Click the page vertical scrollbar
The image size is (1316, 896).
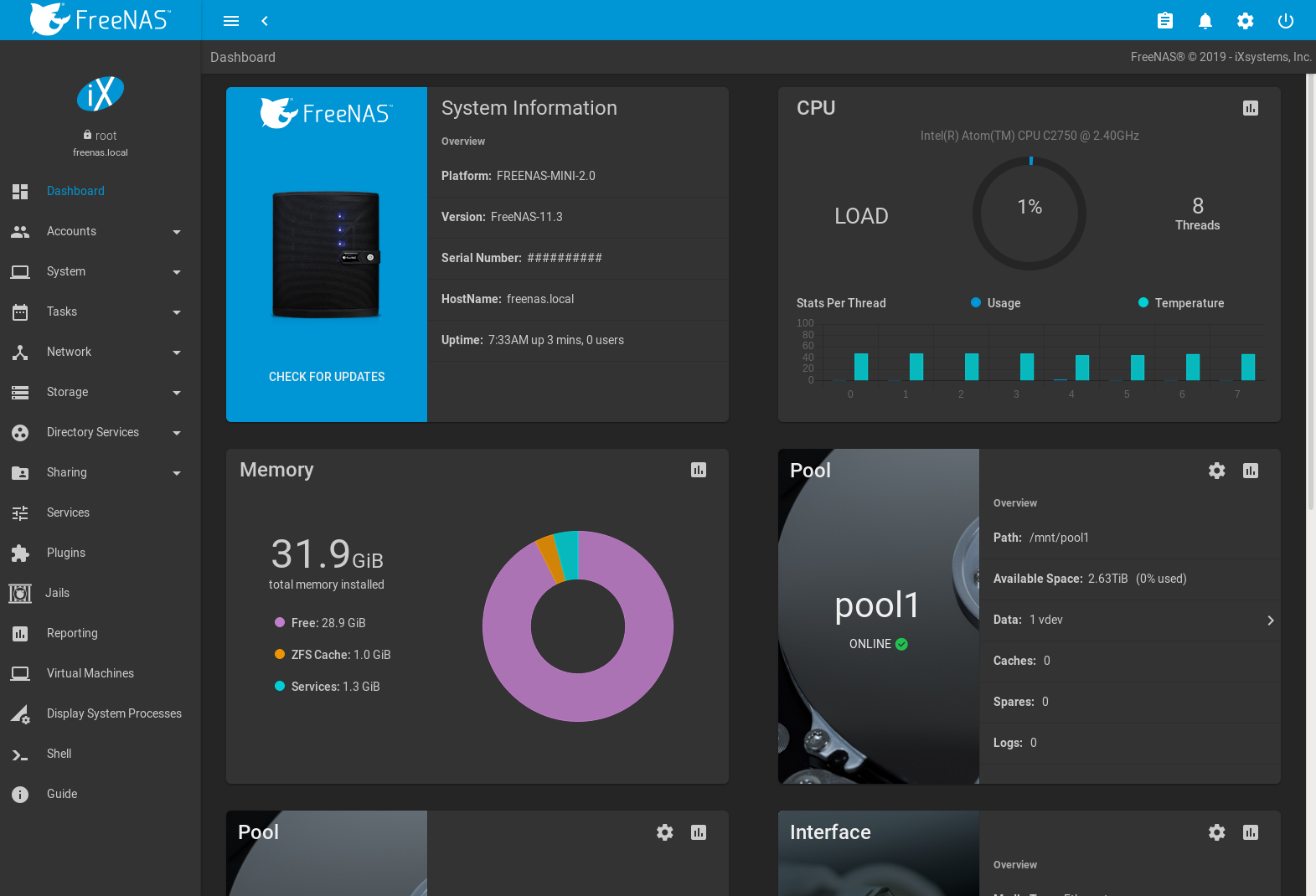1311,291
